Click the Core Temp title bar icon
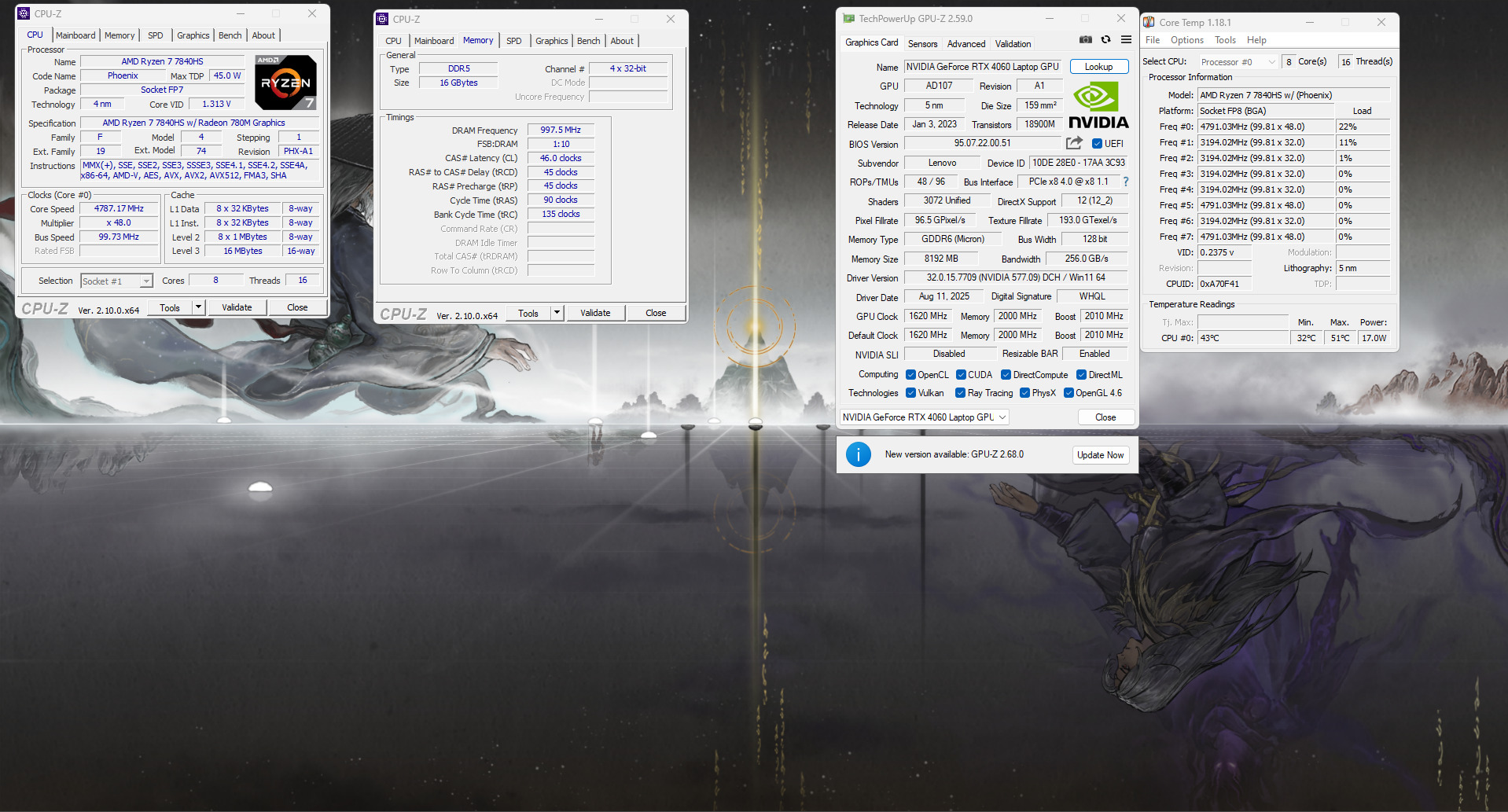 point(1149,22)
